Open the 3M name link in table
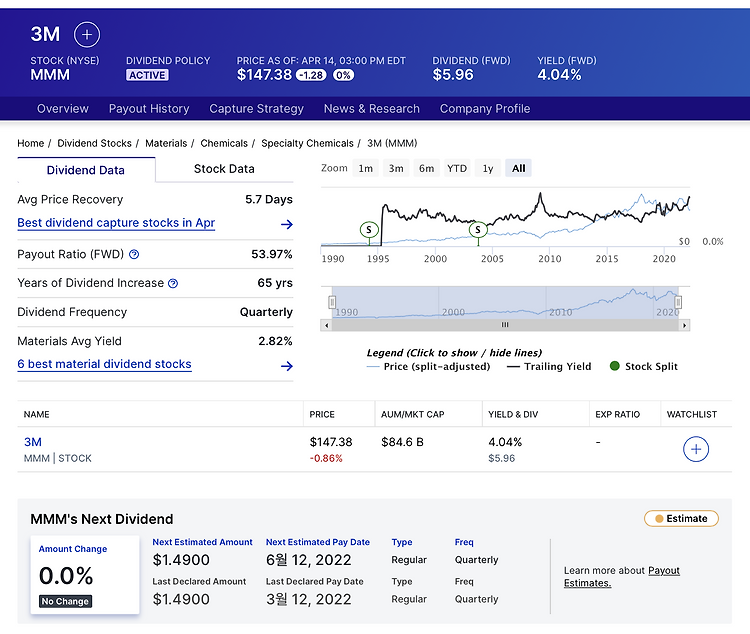Screen dimensions: 750x634 coord(33,442)
